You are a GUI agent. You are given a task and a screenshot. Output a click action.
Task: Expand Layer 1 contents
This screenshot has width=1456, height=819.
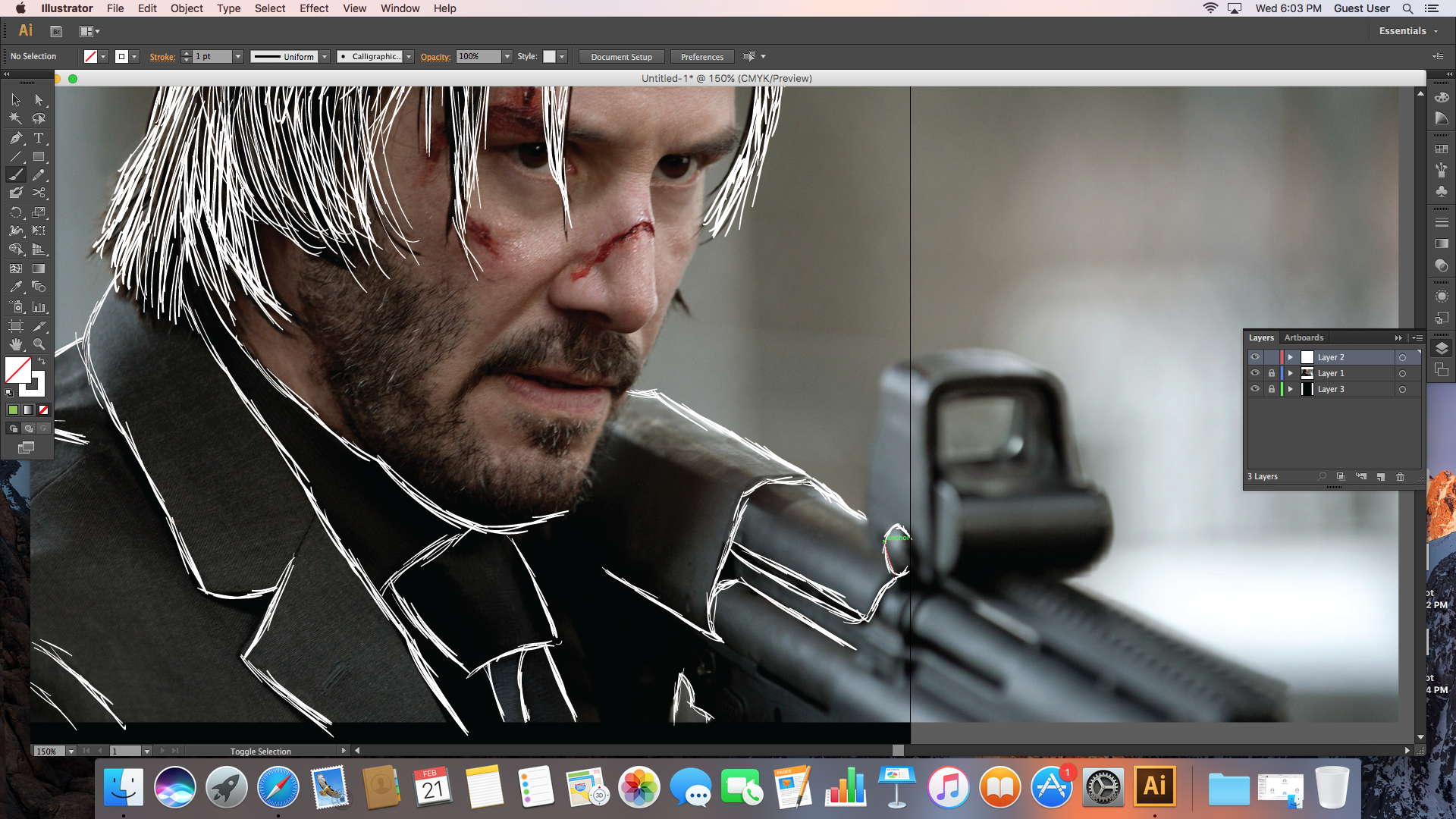coord(1290,372)
